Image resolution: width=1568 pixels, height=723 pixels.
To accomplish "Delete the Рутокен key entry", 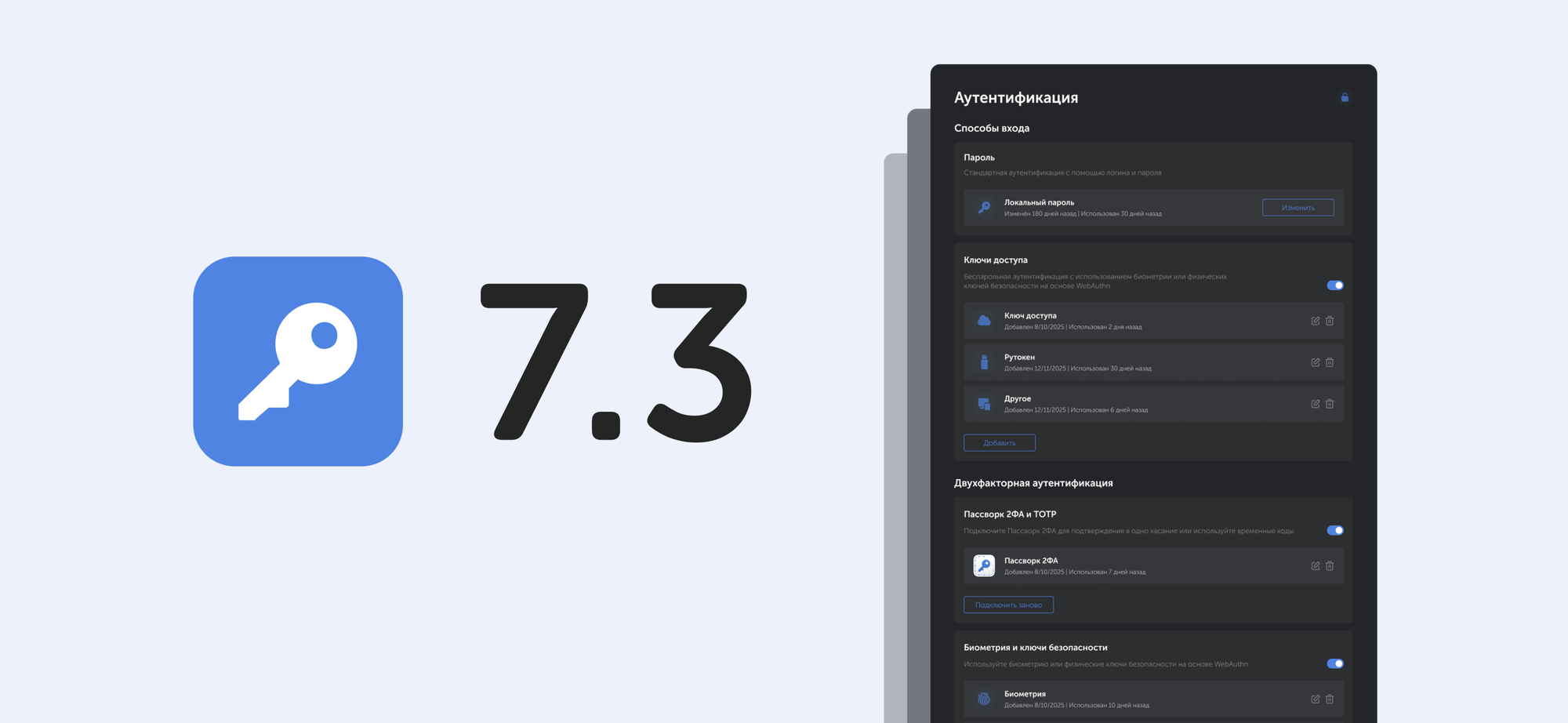I will (1330, 362).
